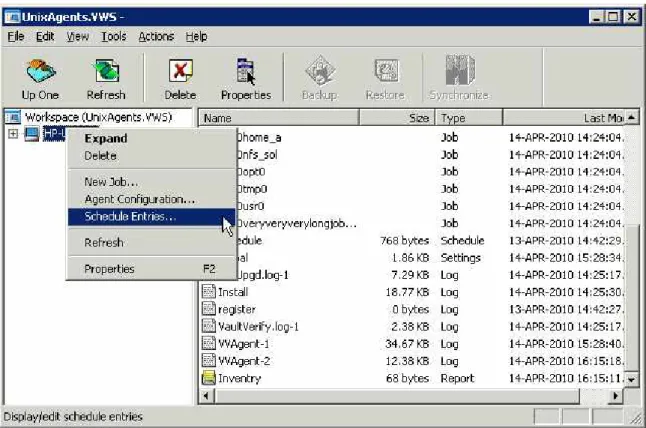Open the File menu
Image resolution: width=646 pixels, height=428 pixels.
point(16,37)
